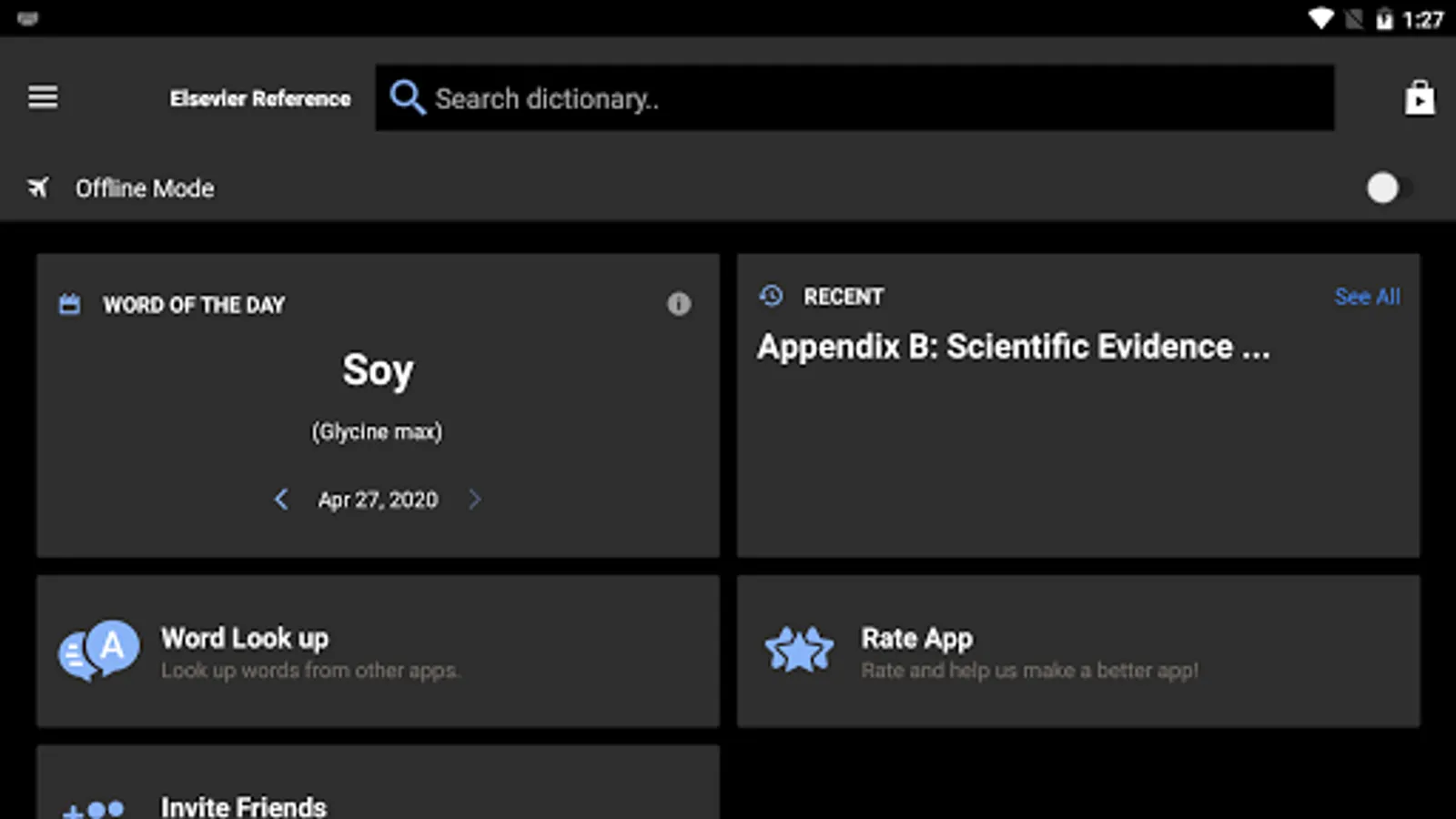Click the Word Look up speech bubble icon
1456x819 pixels.
[x=99, y=651]
